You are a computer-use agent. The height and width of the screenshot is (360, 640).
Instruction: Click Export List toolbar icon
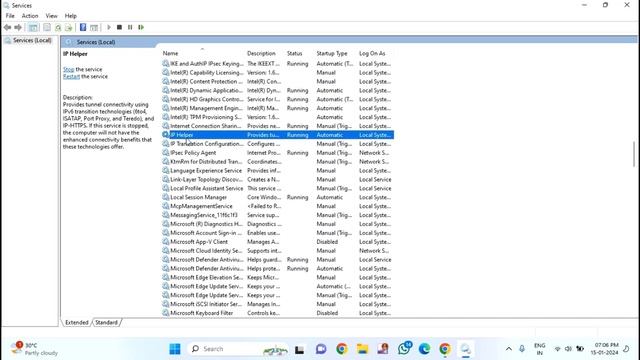69,27
